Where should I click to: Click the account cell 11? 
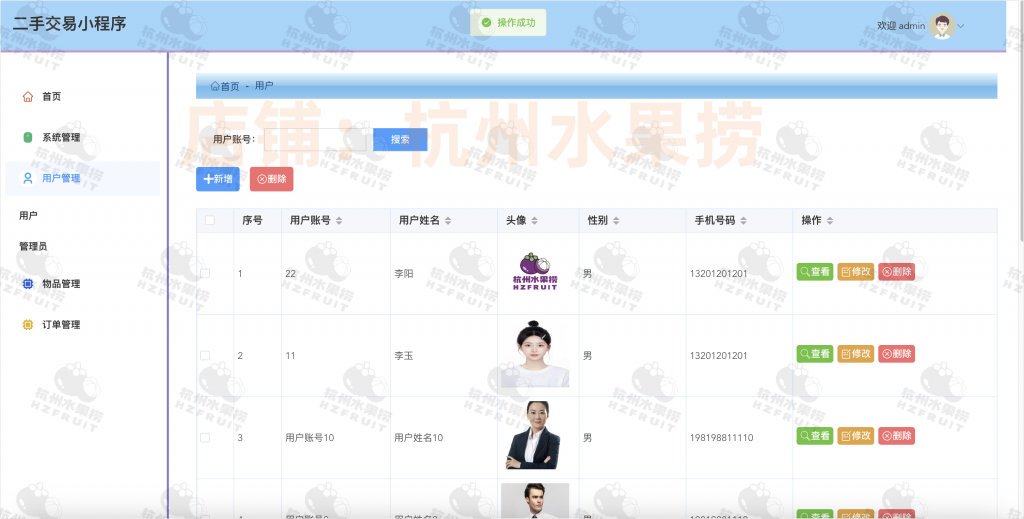click(291, 356)
